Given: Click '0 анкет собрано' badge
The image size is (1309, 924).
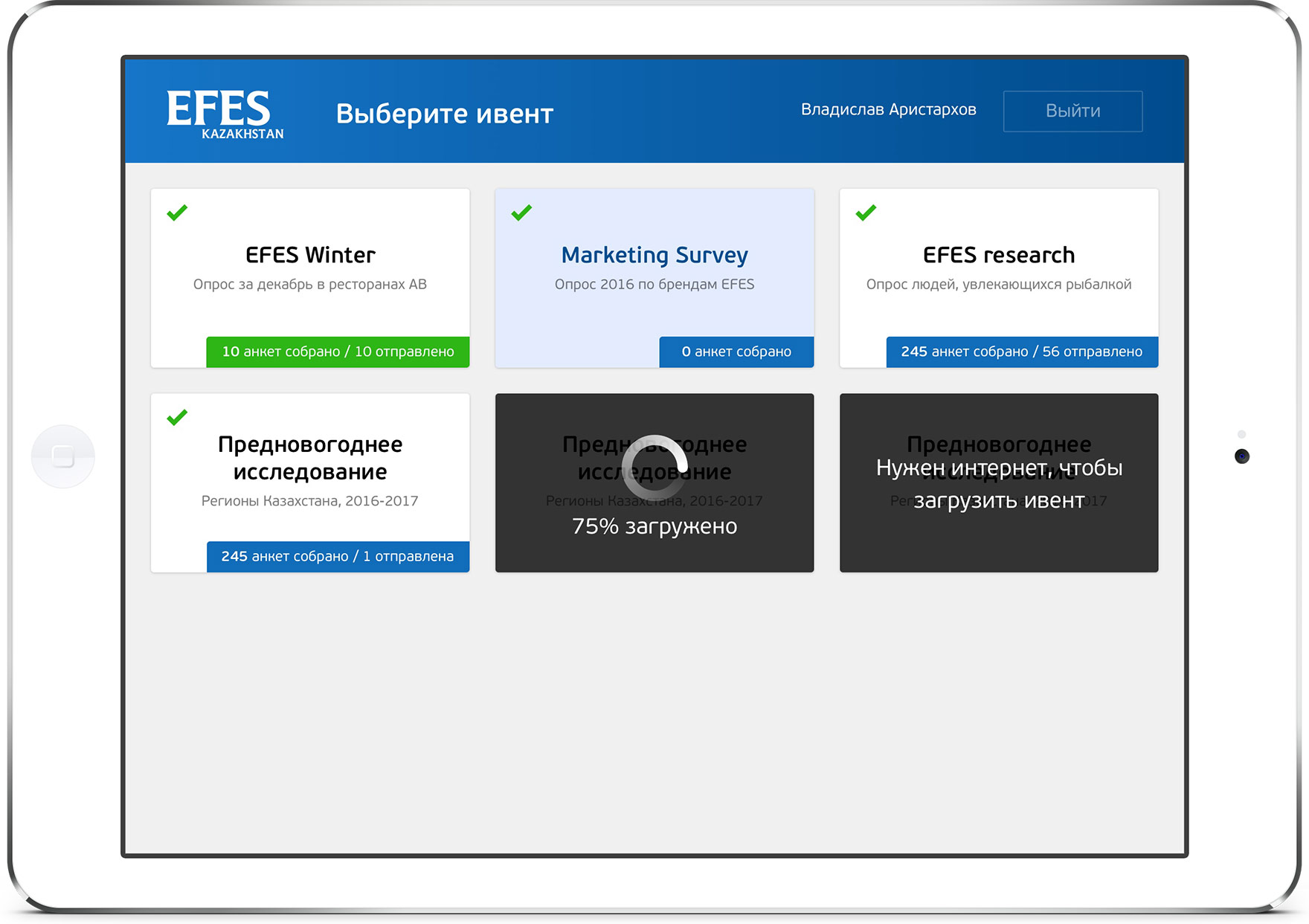Looking at the screenshot, I should 736,352.
